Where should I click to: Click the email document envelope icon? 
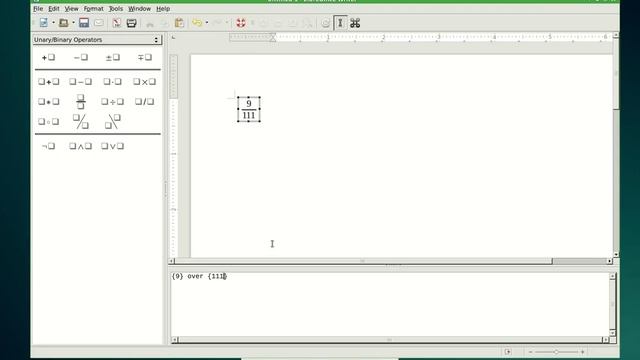click(99, 23)
